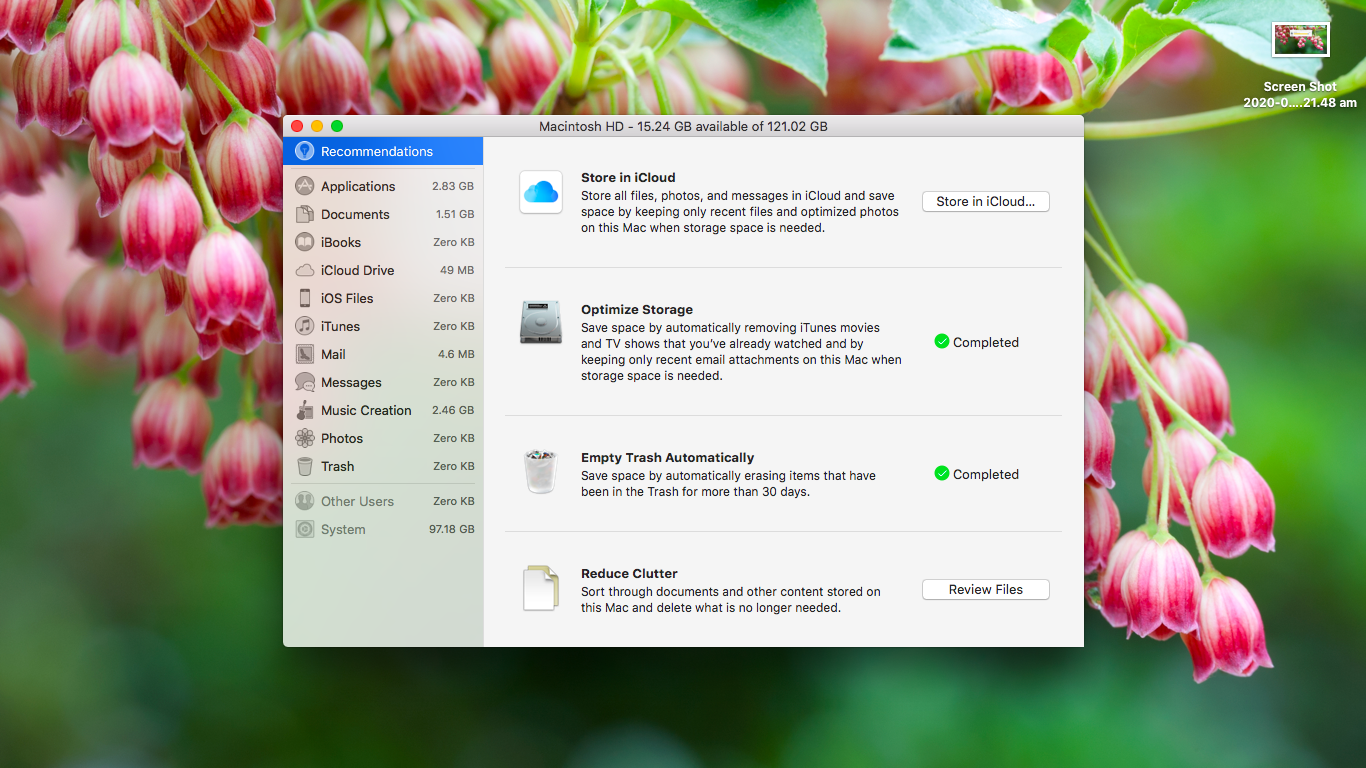Click the documents icon for Reduce Clutter
The height and width of the screenshot is (768, 1366).
pyautogui.click(x=540, y=588)
